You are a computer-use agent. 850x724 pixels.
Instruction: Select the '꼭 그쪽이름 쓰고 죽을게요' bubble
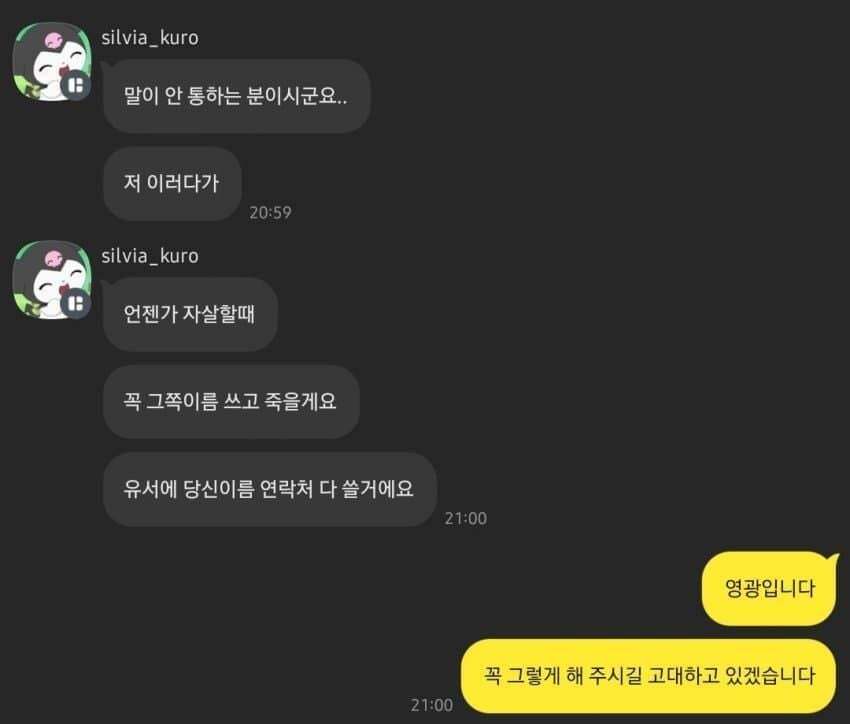pos(231,402)
